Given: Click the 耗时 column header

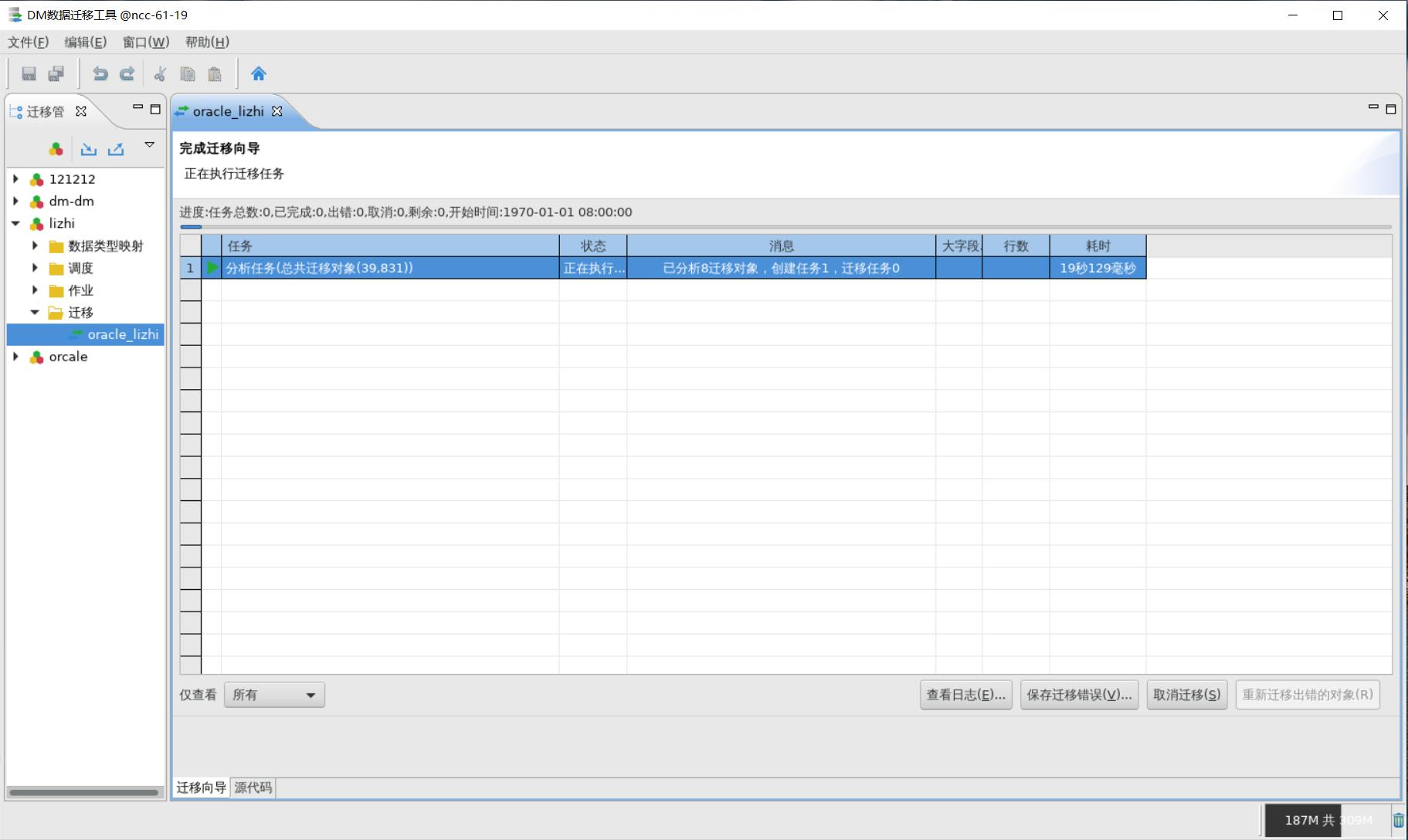Looking at the screenshot, I should click(x=1098, y=246).
